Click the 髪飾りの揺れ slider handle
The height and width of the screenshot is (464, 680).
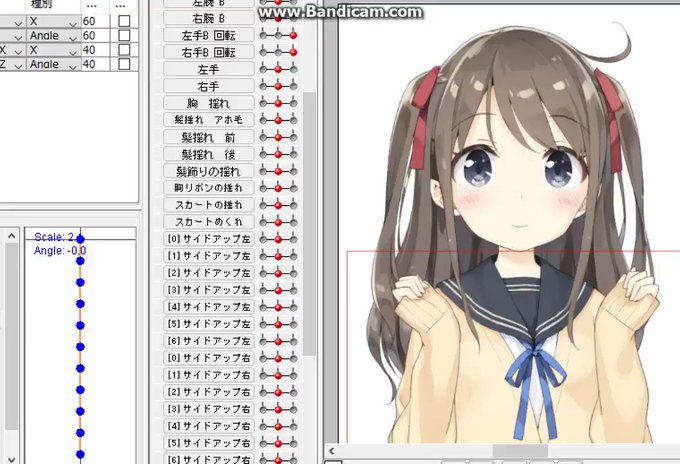[x=278, y=171]
